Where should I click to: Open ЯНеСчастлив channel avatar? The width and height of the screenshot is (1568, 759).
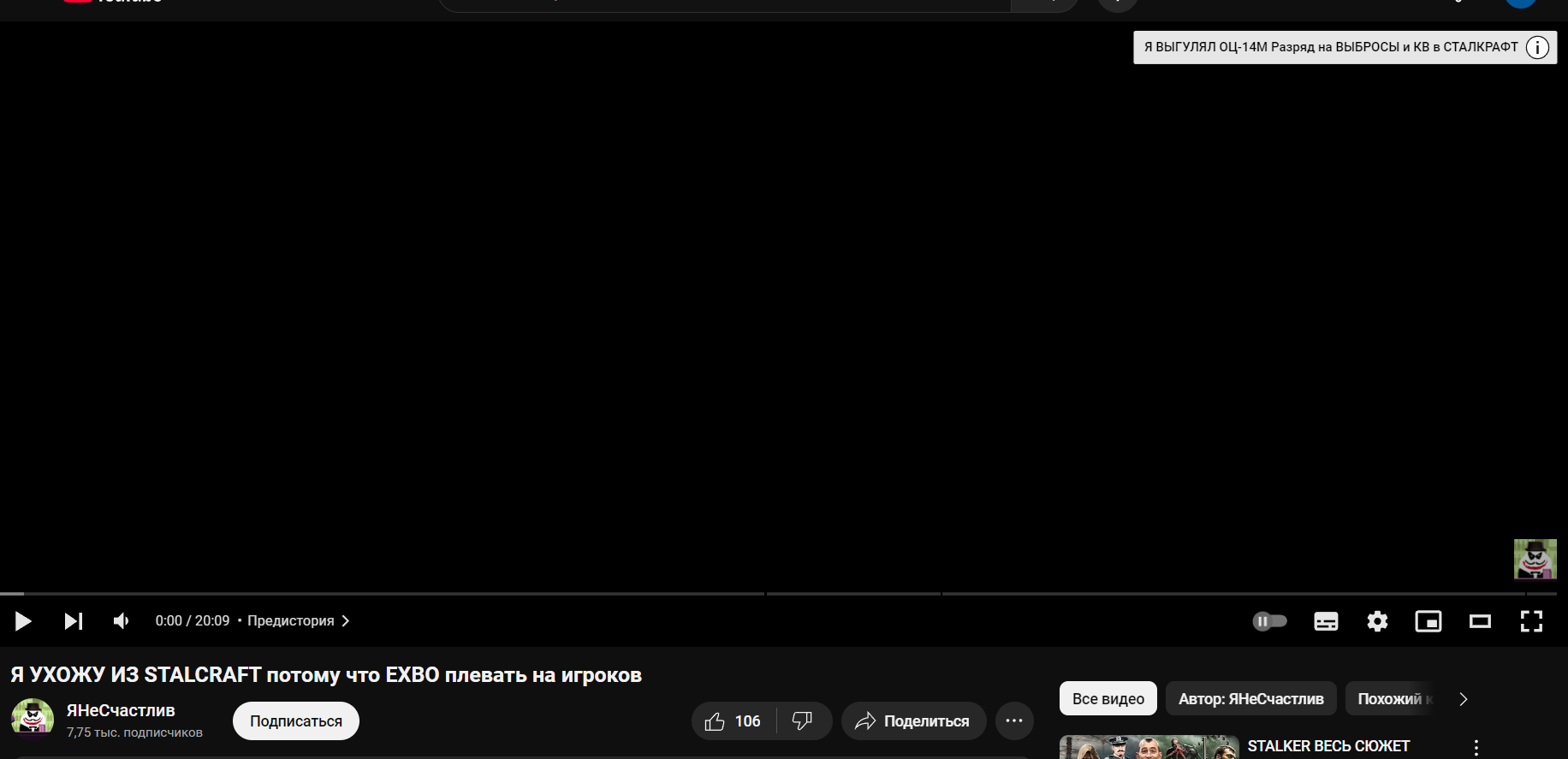click(33, 719)
